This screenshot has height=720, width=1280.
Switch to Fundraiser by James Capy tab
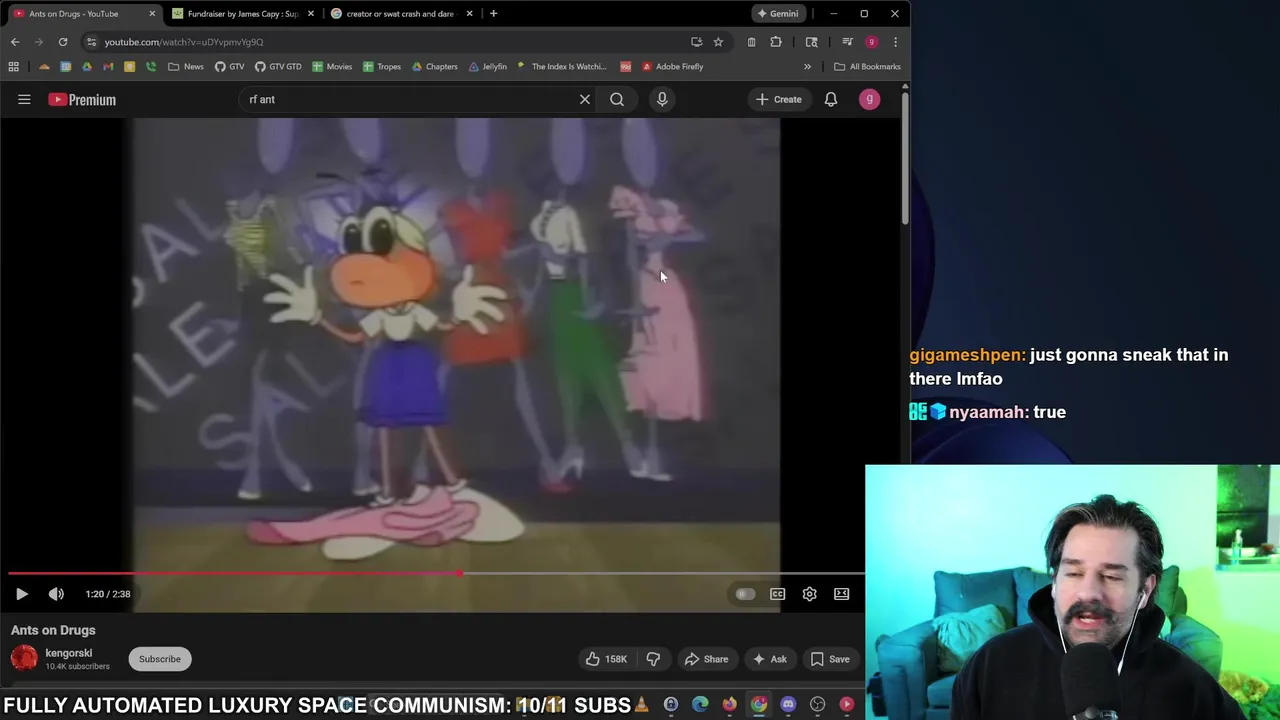pos(243,14)
